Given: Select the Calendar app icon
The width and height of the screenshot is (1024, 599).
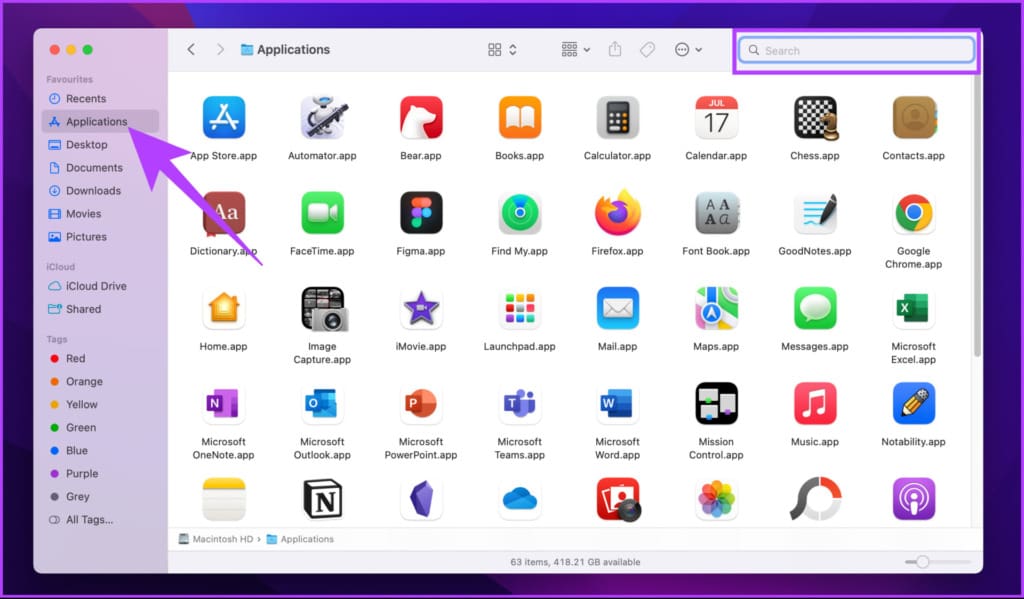Looking at the screenshot, I should pyautogui.click(x=716, y=118).
